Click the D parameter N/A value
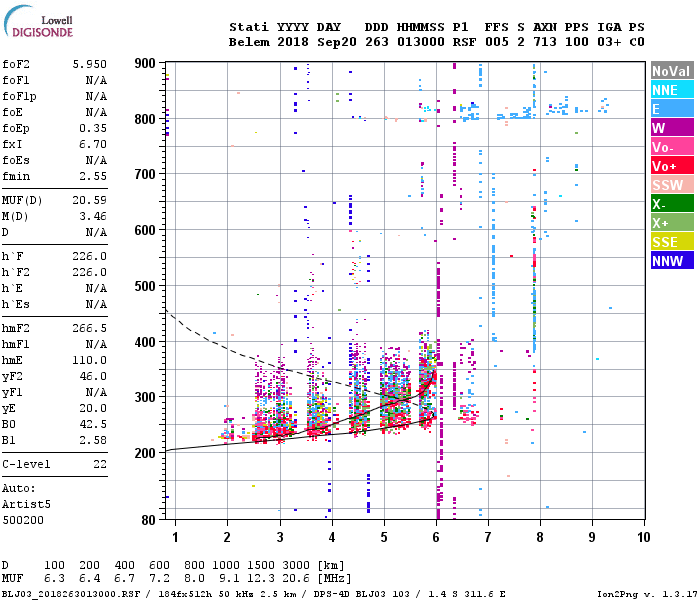Screen dimensions: 700x600 coord(96,233)
